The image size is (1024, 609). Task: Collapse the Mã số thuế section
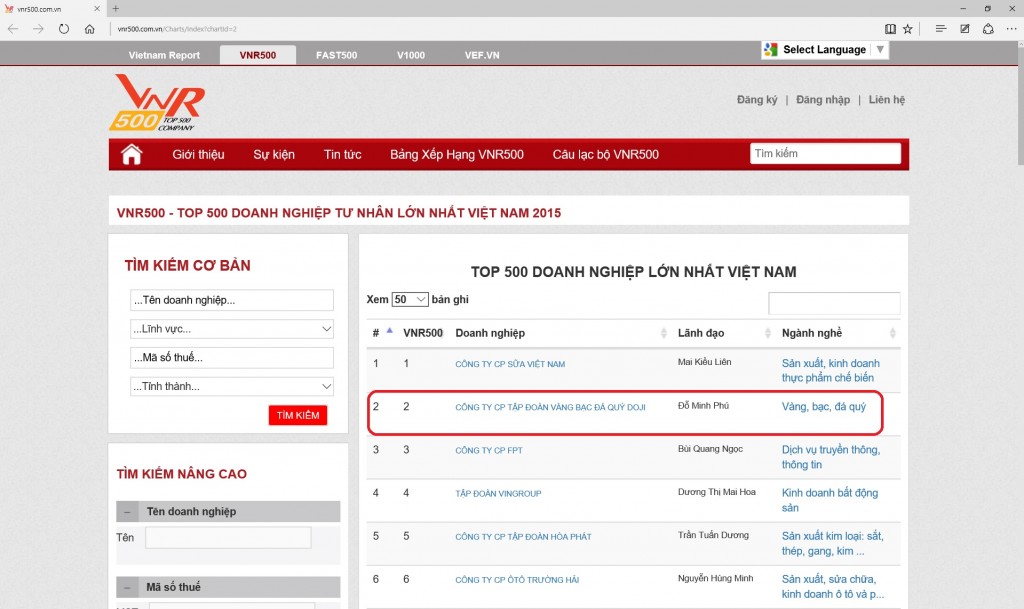[x=127, y=587]
